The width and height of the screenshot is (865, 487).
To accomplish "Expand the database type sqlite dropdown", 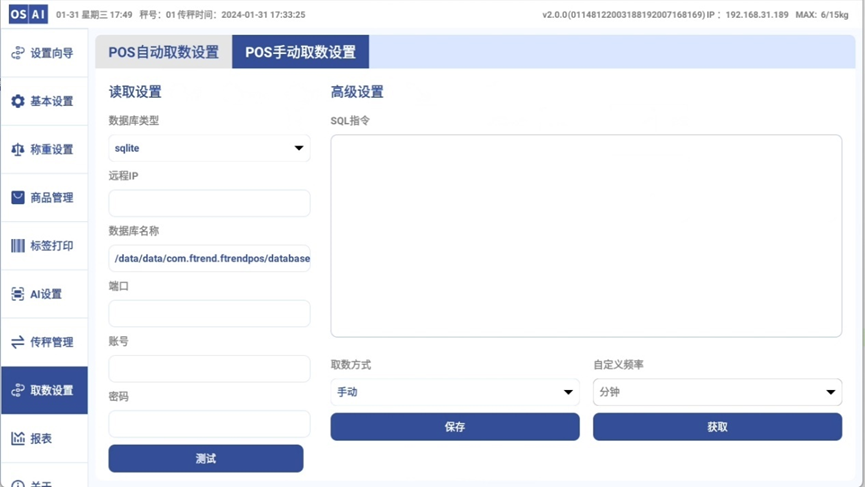I will pos(209,148).
